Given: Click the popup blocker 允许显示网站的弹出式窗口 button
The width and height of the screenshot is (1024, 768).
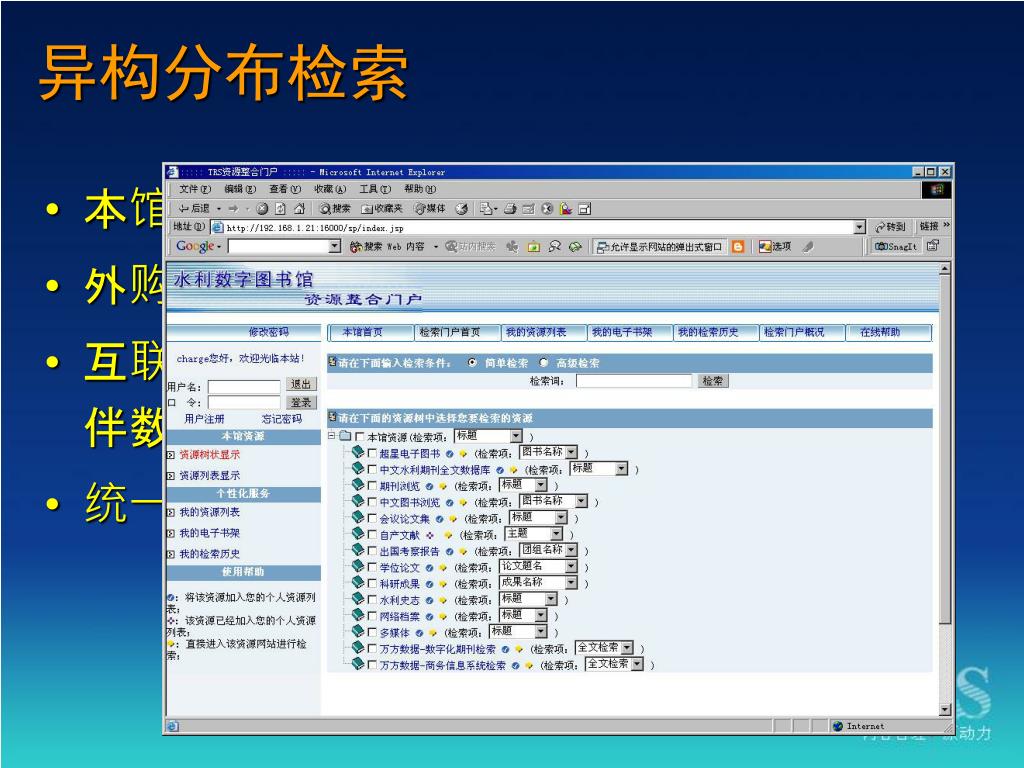Looking at the screenshot, I should (x=660, y=247).
